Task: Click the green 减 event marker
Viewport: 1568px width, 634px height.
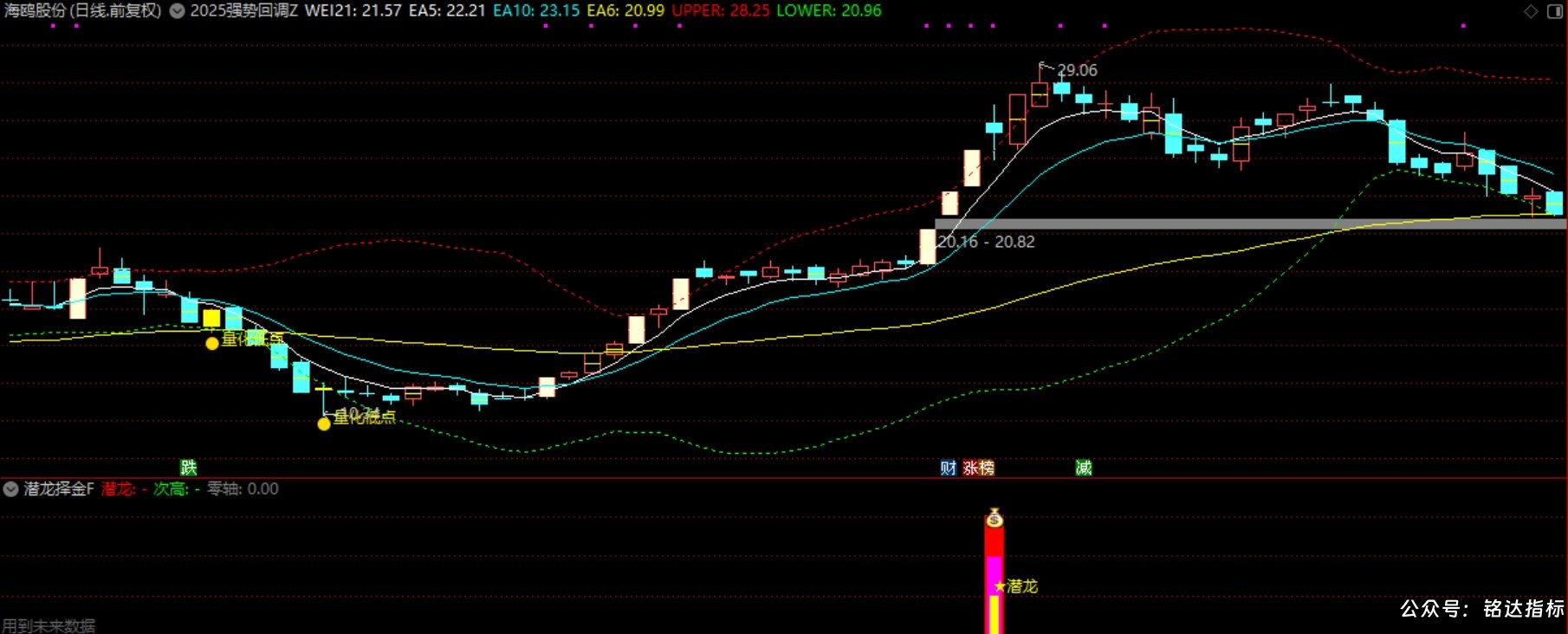Action: point(1084,468)
